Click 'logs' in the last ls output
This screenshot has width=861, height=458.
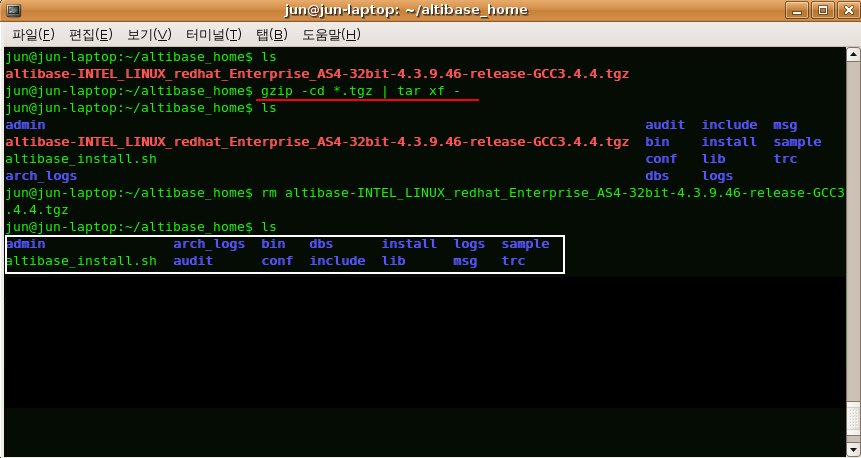(x=469, y=244)
